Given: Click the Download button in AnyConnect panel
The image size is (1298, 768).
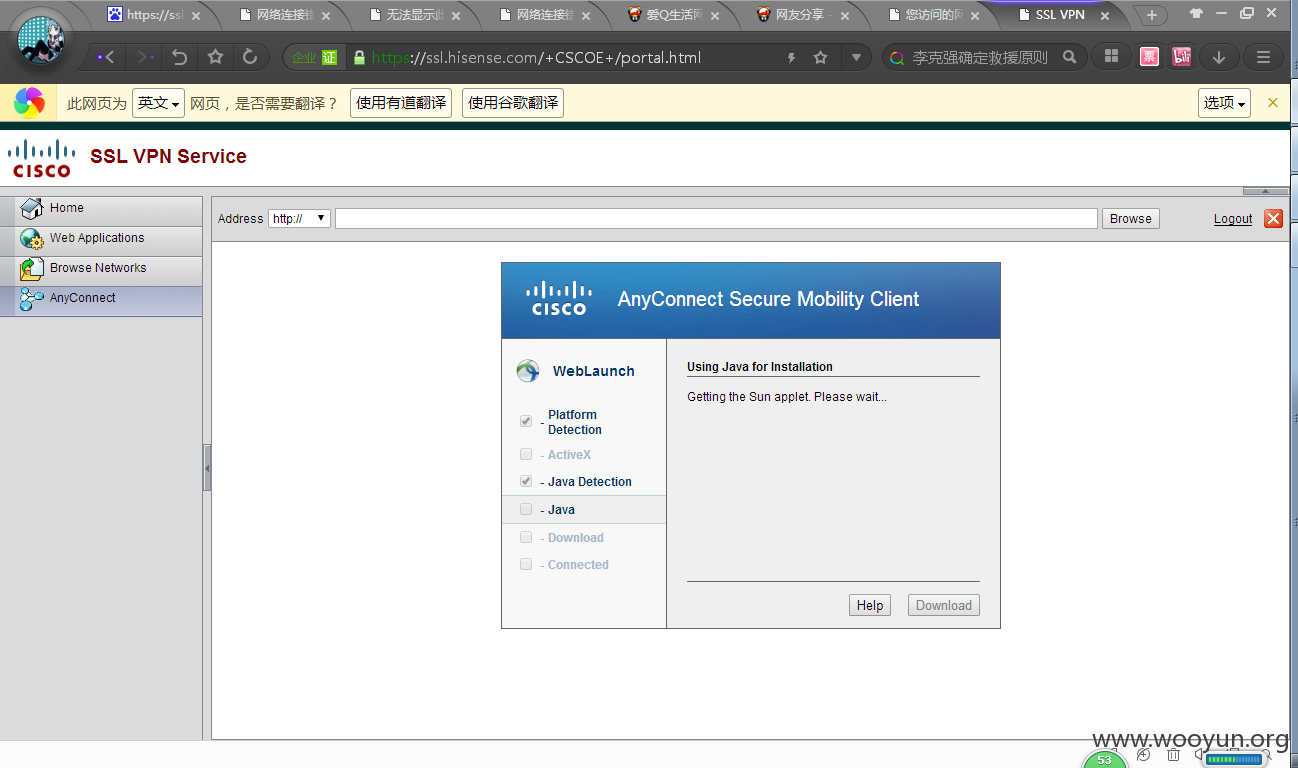Looking at the screenshot, I should 944,605.
